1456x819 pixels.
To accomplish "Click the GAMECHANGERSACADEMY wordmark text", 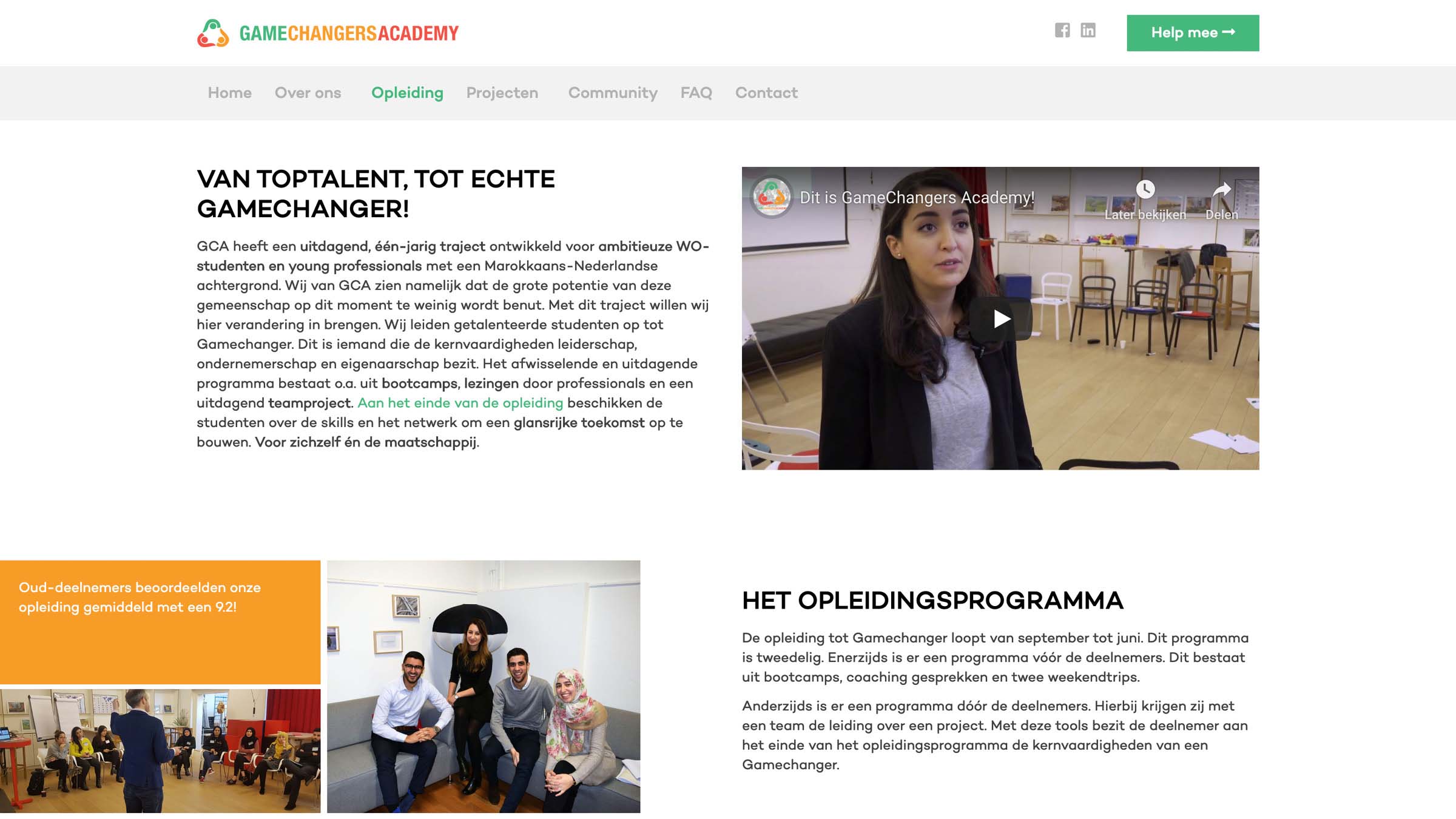I will point(349,33).
